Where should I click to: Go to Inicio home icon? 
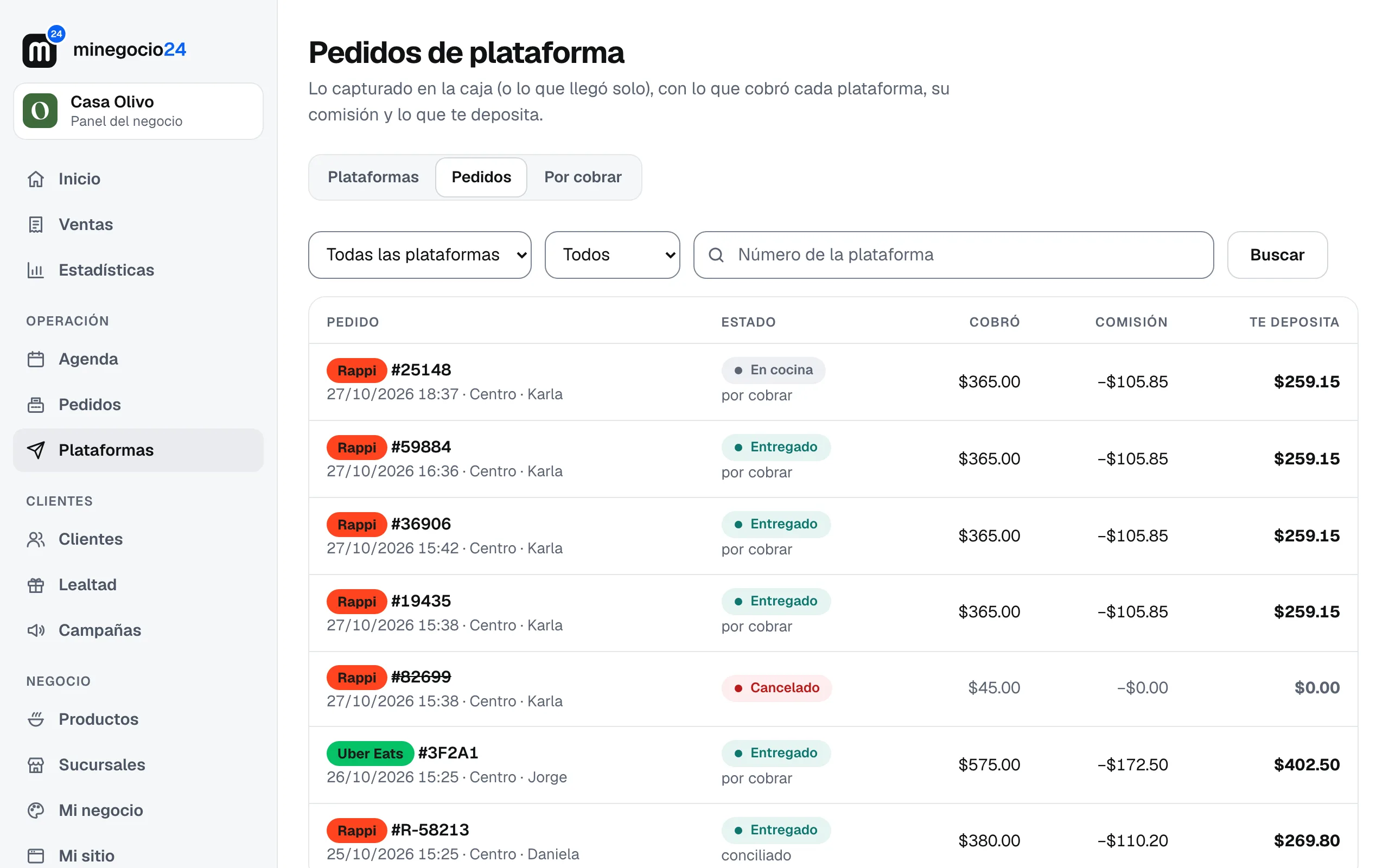click(x=36, y=179)
